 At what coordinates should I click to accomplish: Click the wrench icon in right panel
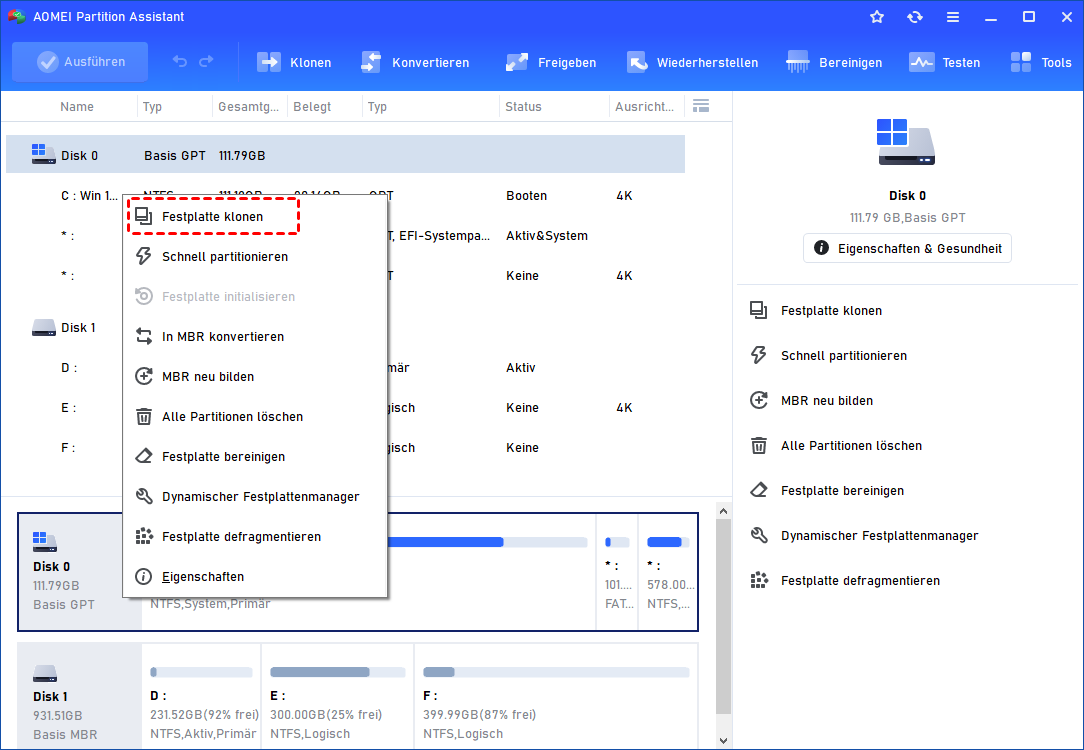(759, 535)
